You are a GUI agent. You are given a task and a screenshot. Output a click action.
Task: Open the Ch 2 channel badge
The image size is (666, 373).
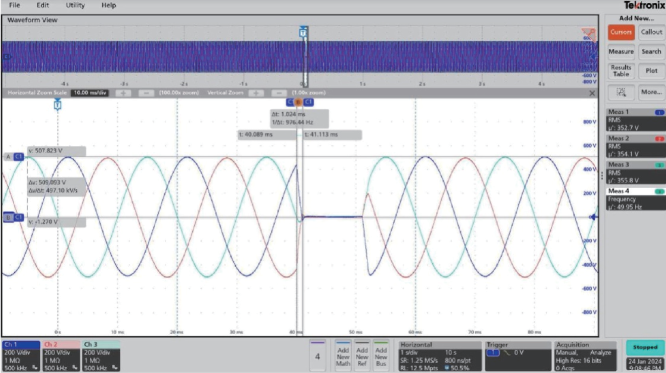point(61,356)
